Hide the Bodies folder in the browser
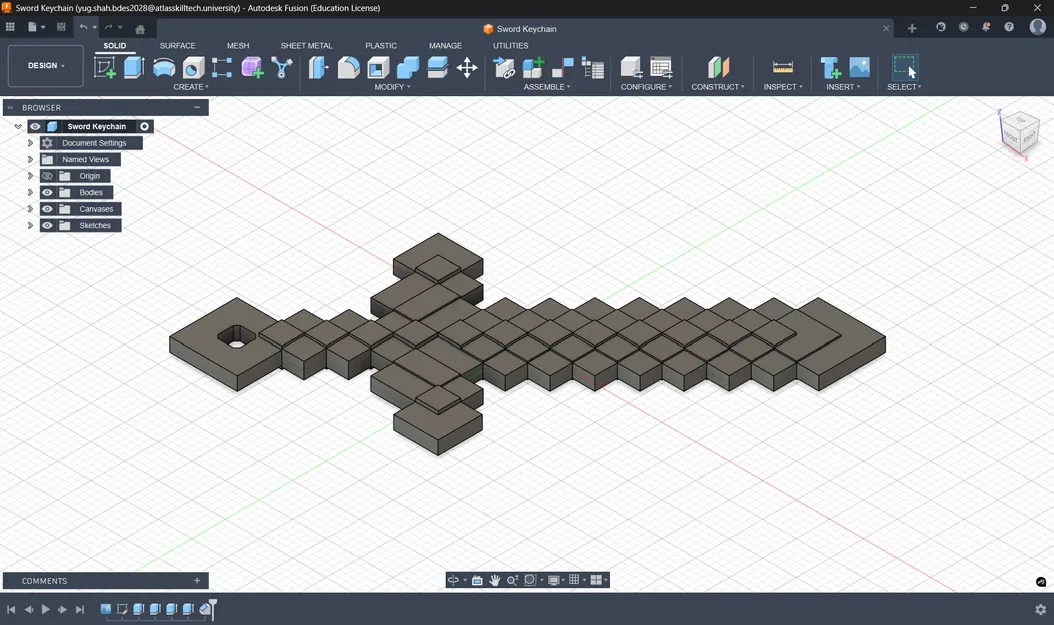Screen dimensions: 1054x625 coord(47,192)
